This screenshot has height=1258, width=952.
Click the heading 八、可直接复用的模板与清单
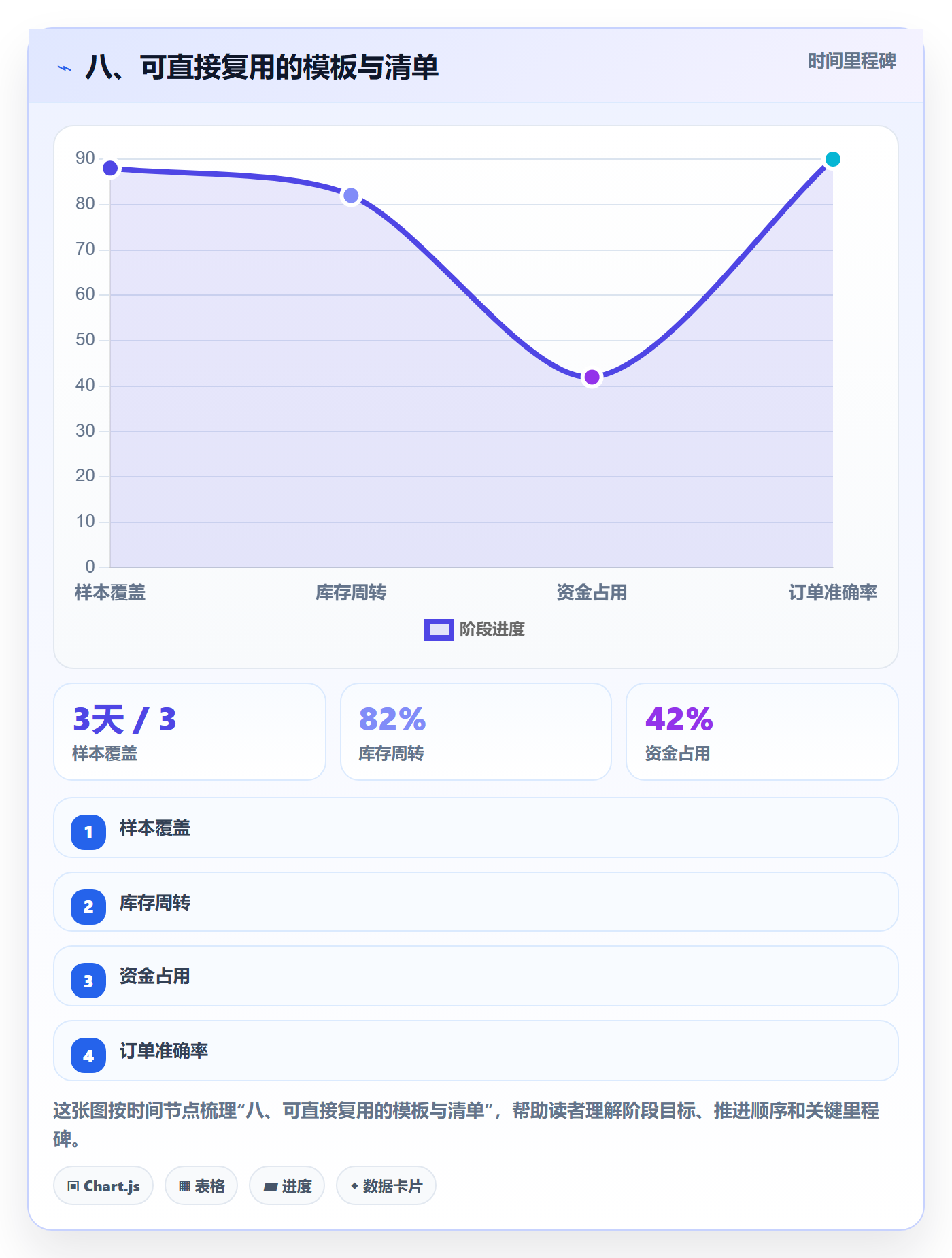point(262,67)
